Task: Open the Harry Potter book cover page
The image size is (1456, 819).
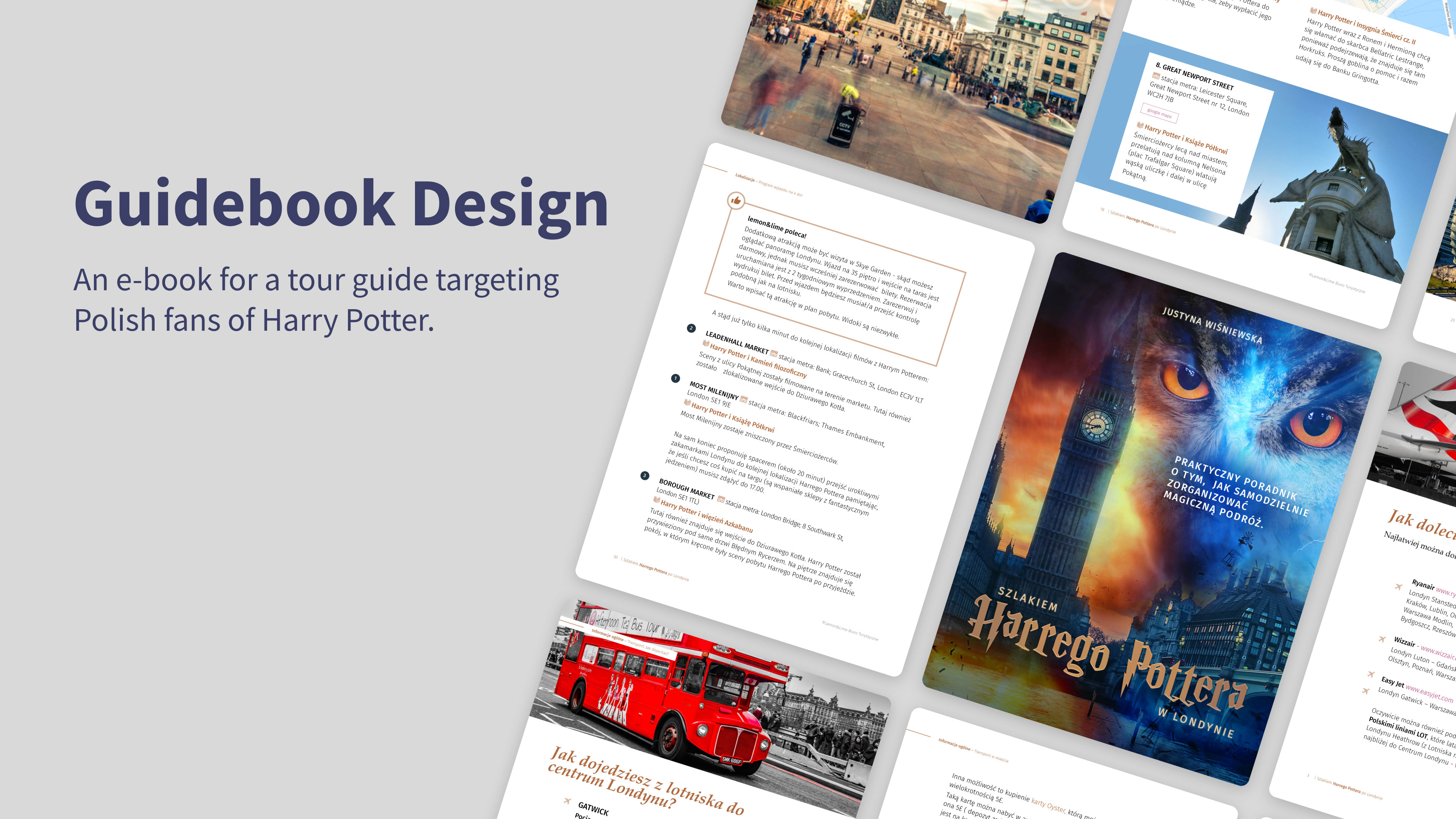Action: pyautogui.click(x=1152, y=519)
